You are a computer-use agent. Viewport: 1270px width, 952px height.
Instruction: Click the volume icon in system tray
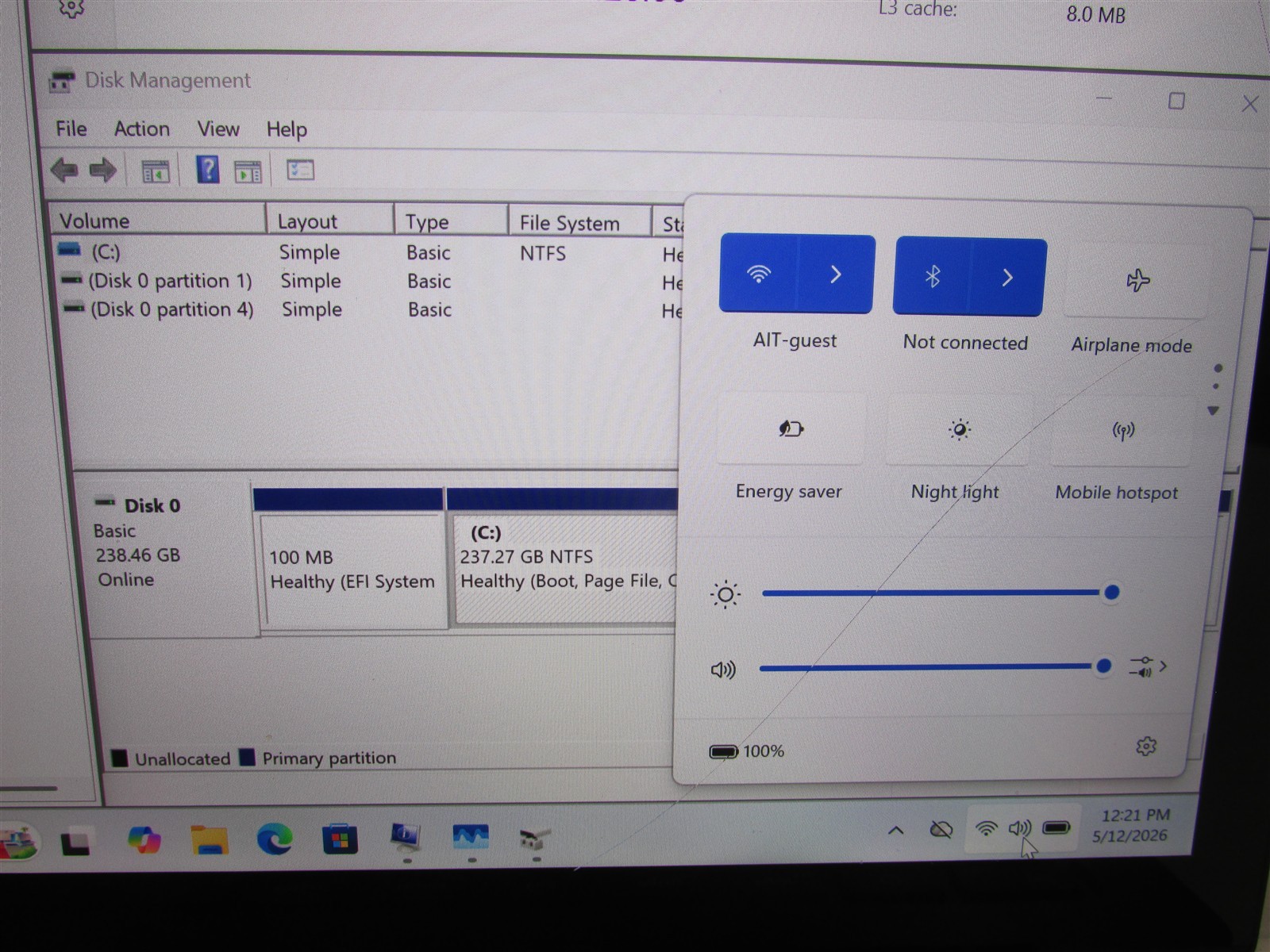click(x=1019, y=828)
